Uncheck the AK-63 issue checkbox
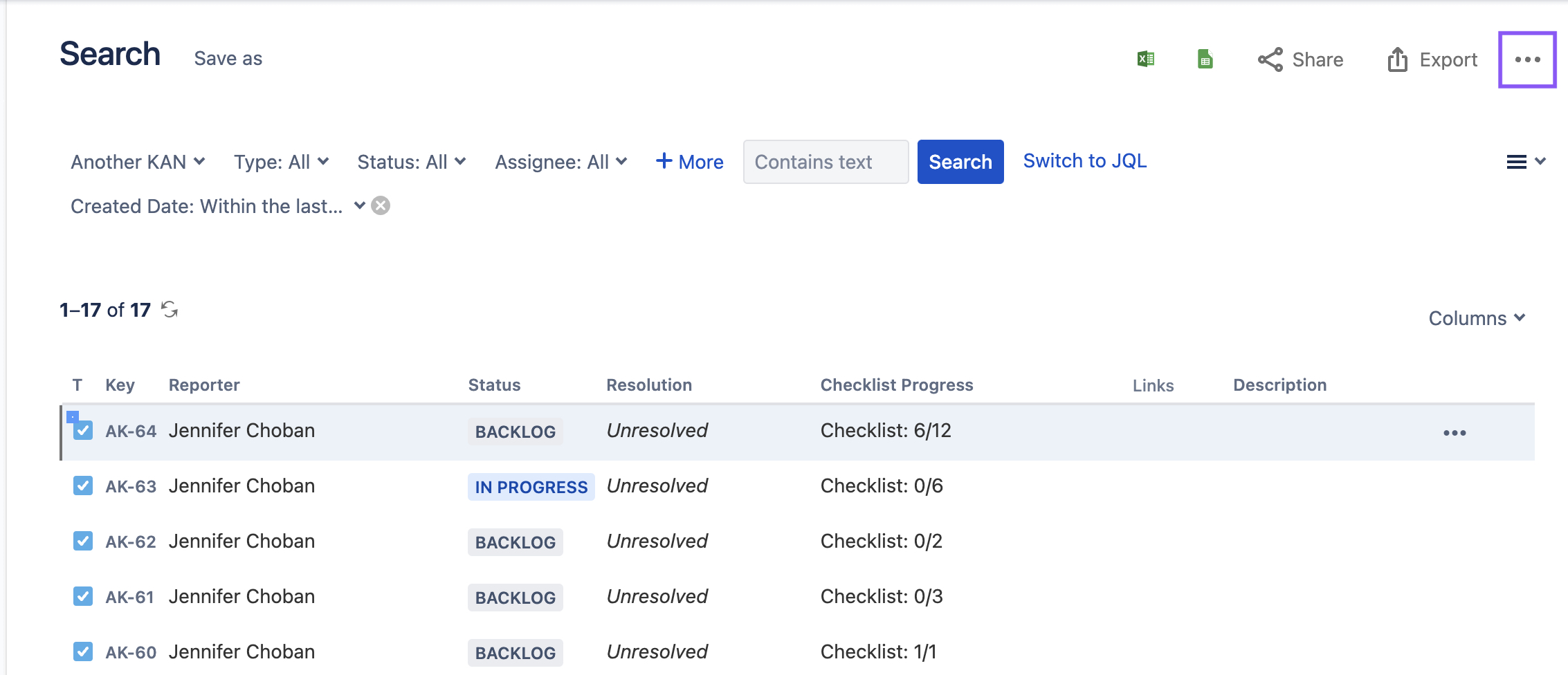This screenshot has height=675, width=1568. (x=83, y=486)
